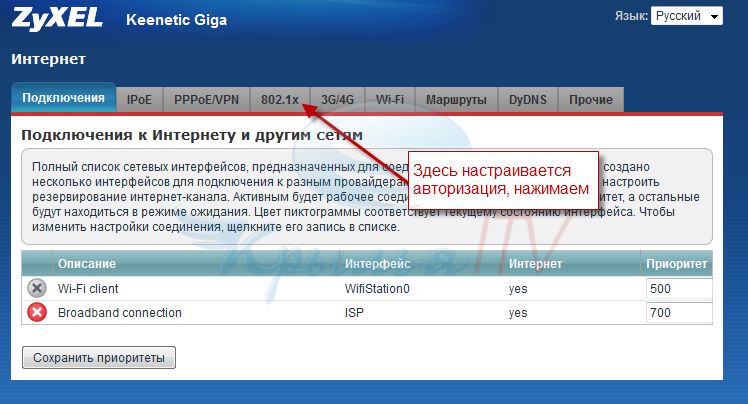The width and height of the screenshot is (748, 404).
Task: Click the Keenetic Giga title text
Action: 177,20
